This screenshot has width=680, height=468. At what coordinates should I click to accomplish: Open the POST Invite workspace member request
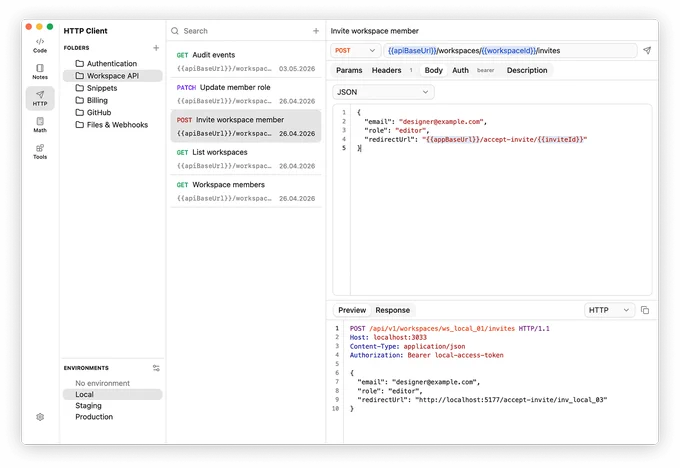point(246,126)
